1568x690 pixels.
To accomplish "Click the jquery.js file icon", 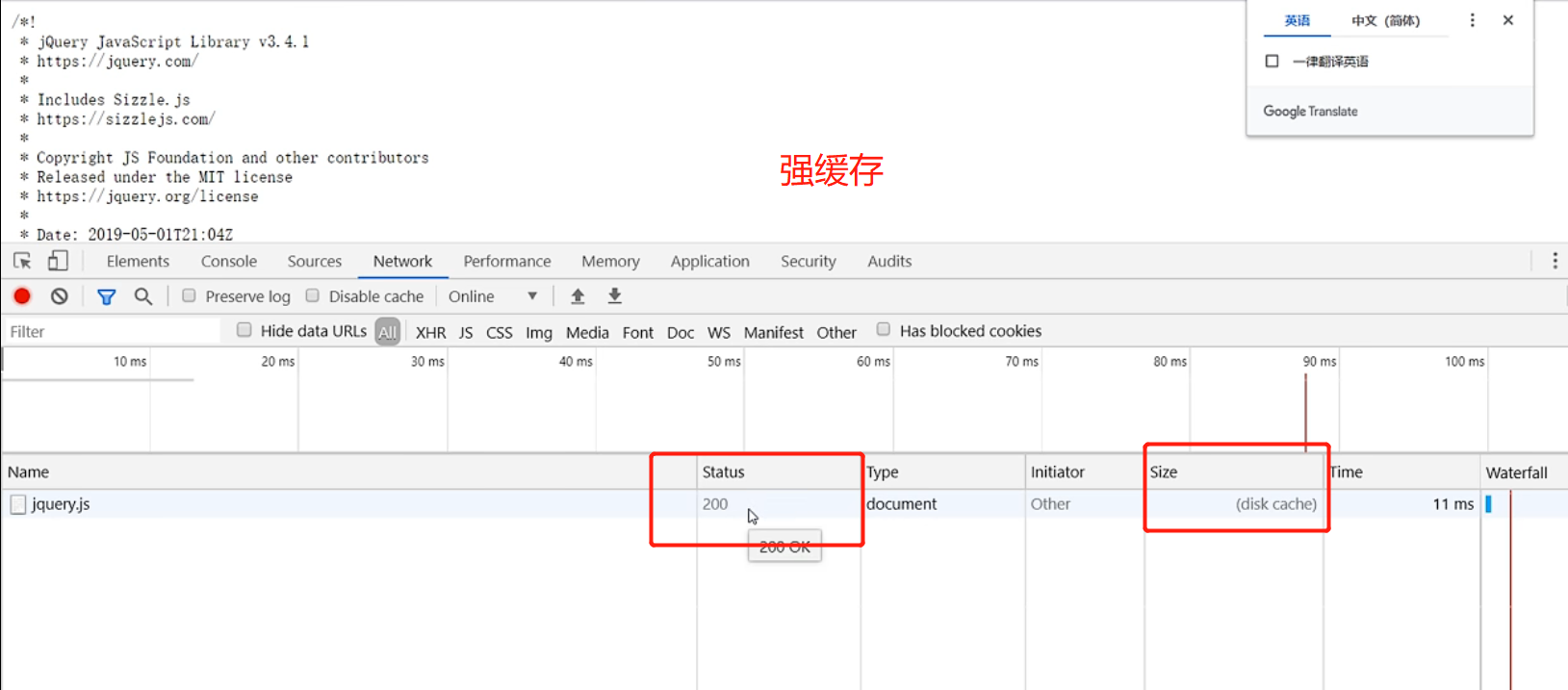I will [x=18, y=504].
